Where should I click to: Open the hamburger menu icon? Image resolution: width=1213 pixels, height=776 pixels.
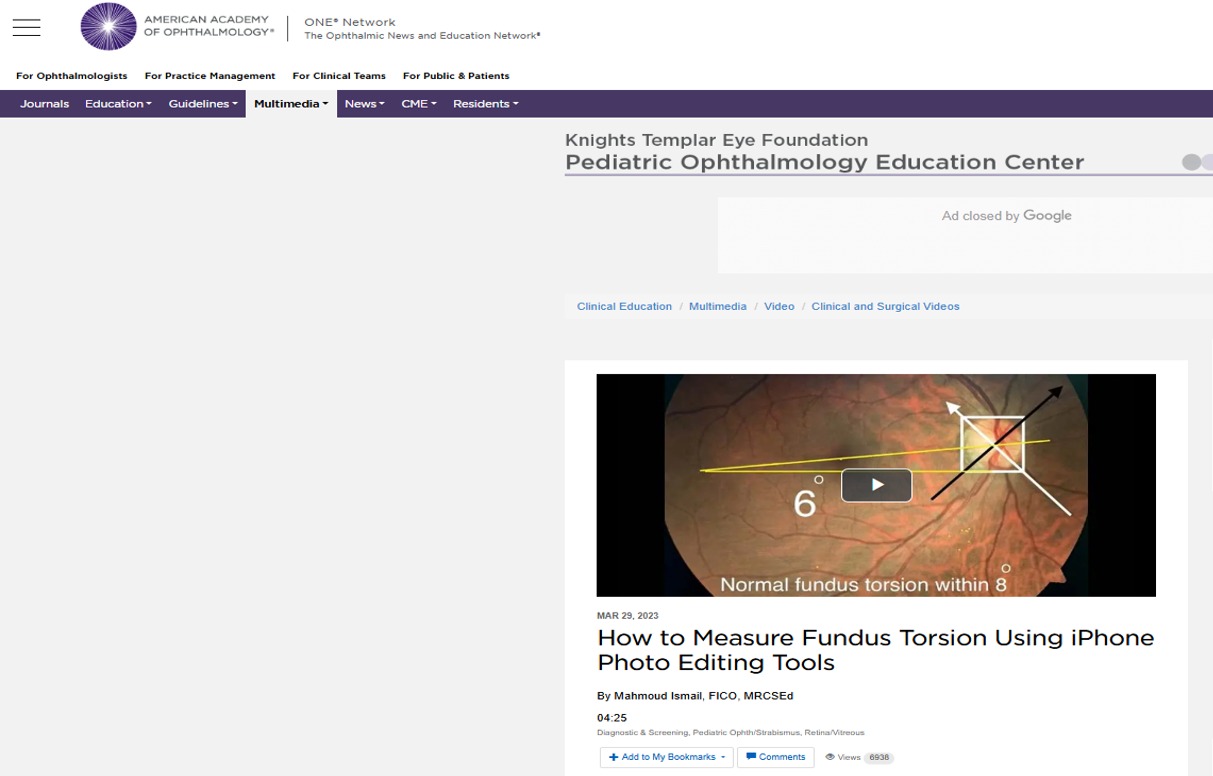(x=27, y=28)
